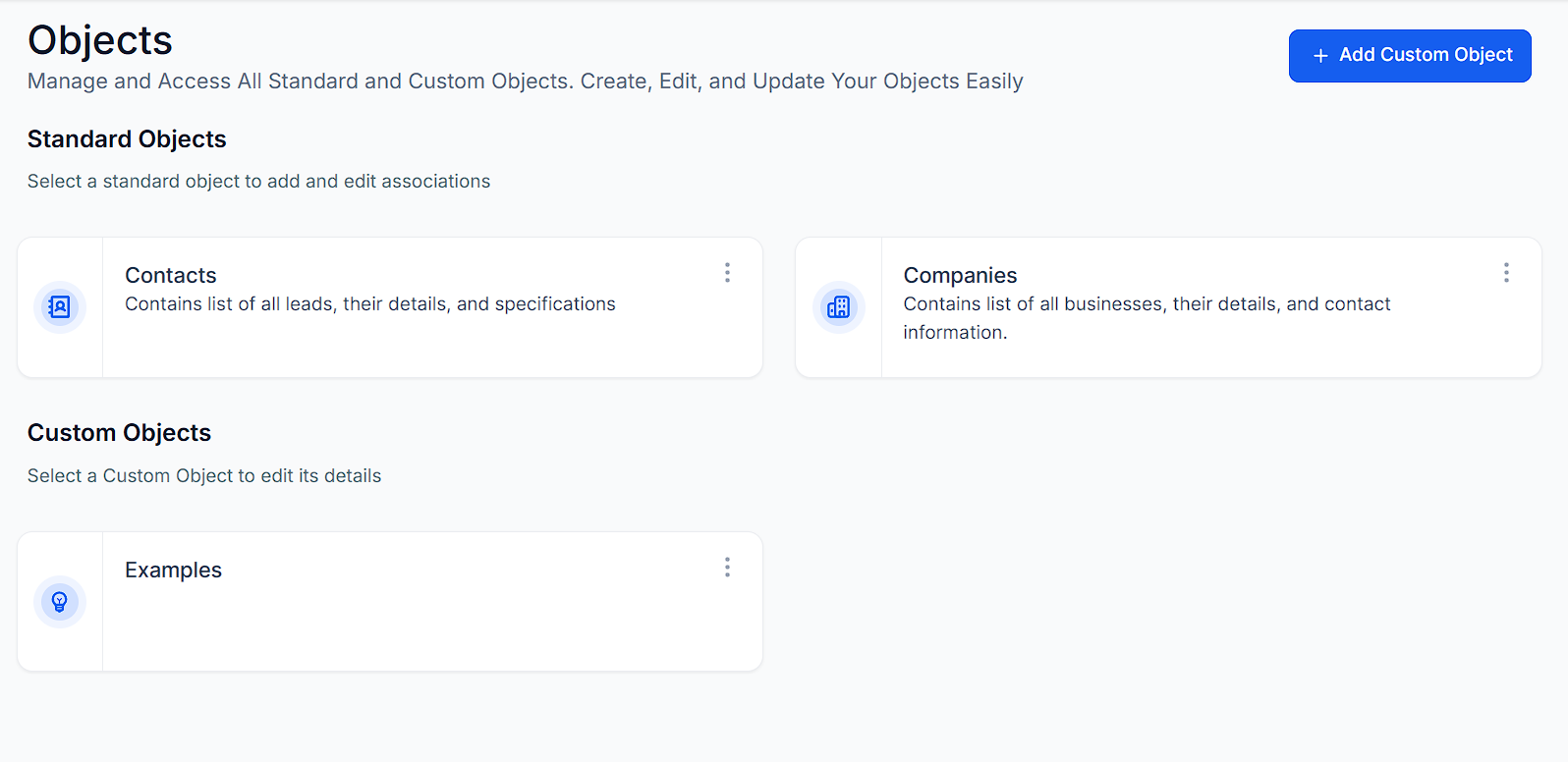Click the Contacts description about leads
This screenshot has width=1568, height=762.
click(x=369, y=304)
